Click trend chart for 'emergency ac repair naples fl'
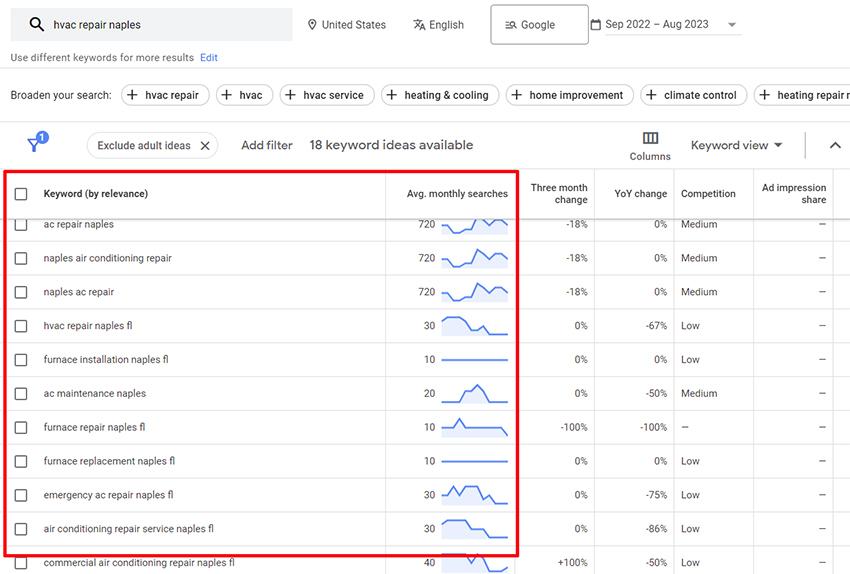Viewport: 850px width, 574px height. [474, 495]
